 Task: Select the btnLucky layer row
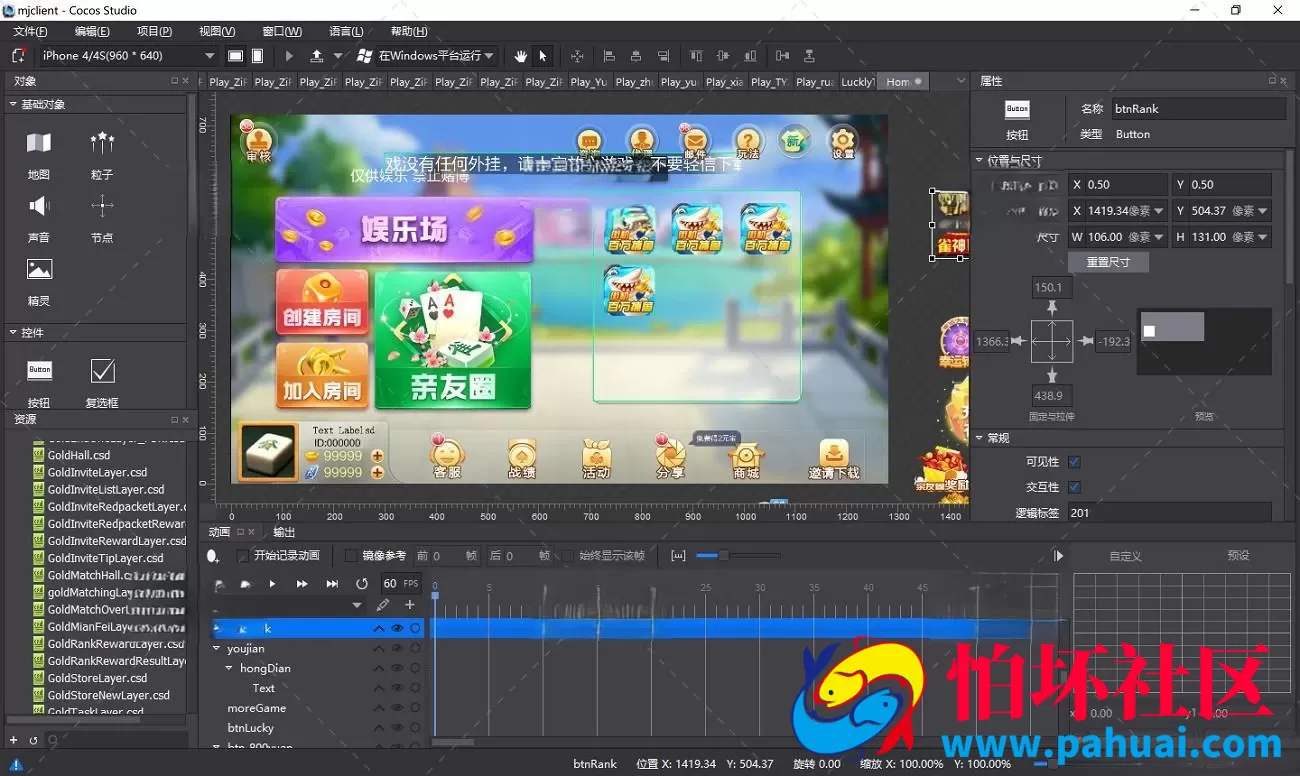318,728
